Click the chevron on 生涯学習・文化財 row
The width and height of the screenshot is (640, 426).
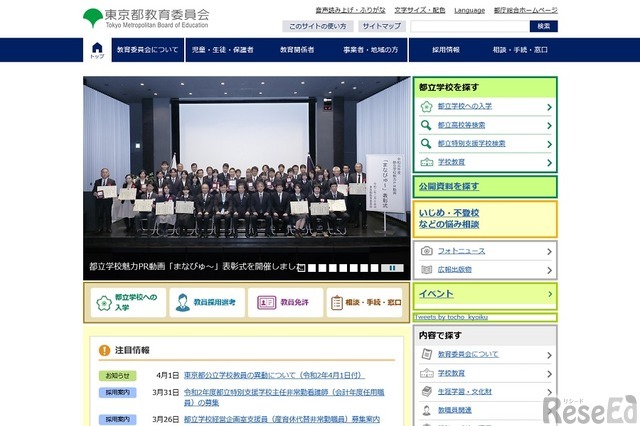[549, 392]
